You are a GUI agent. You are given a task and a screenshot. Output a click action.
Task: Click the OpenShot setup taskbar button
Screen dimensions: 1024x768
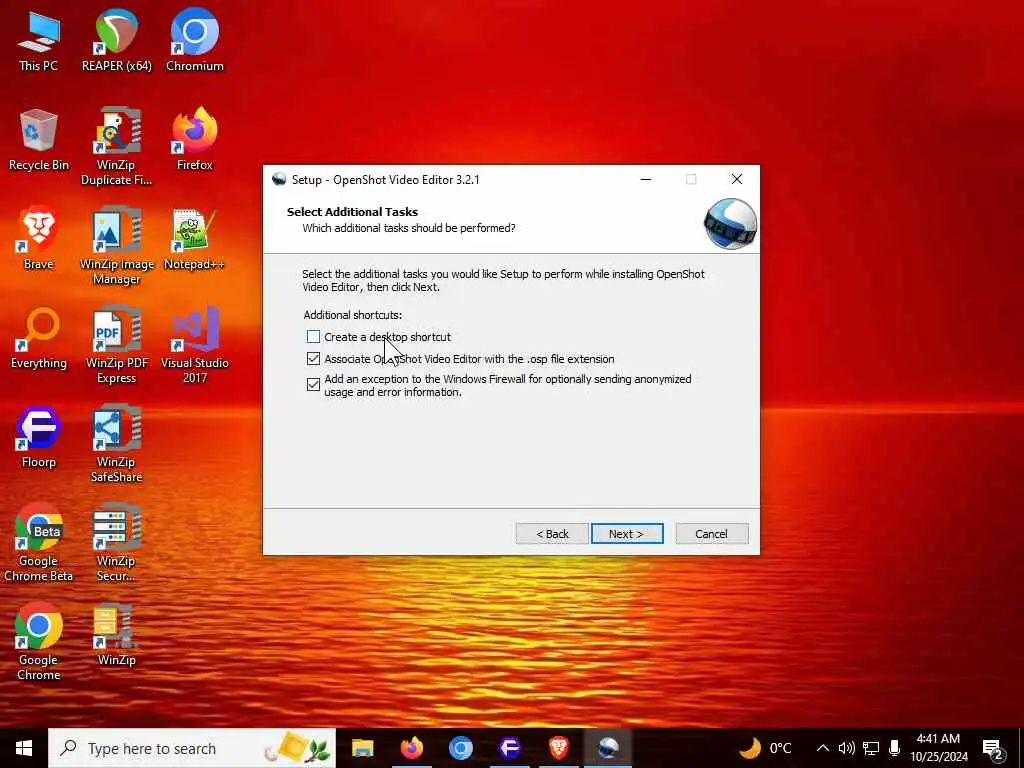(607, 748)
